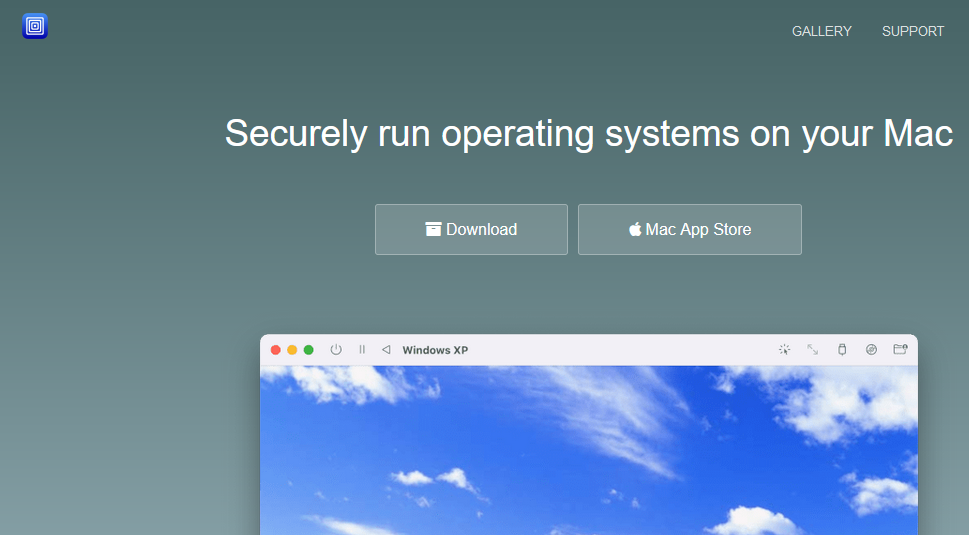Click the CD drive disc icon
The width and height of the screenshot is (969, 535).
tap(871, 350)
